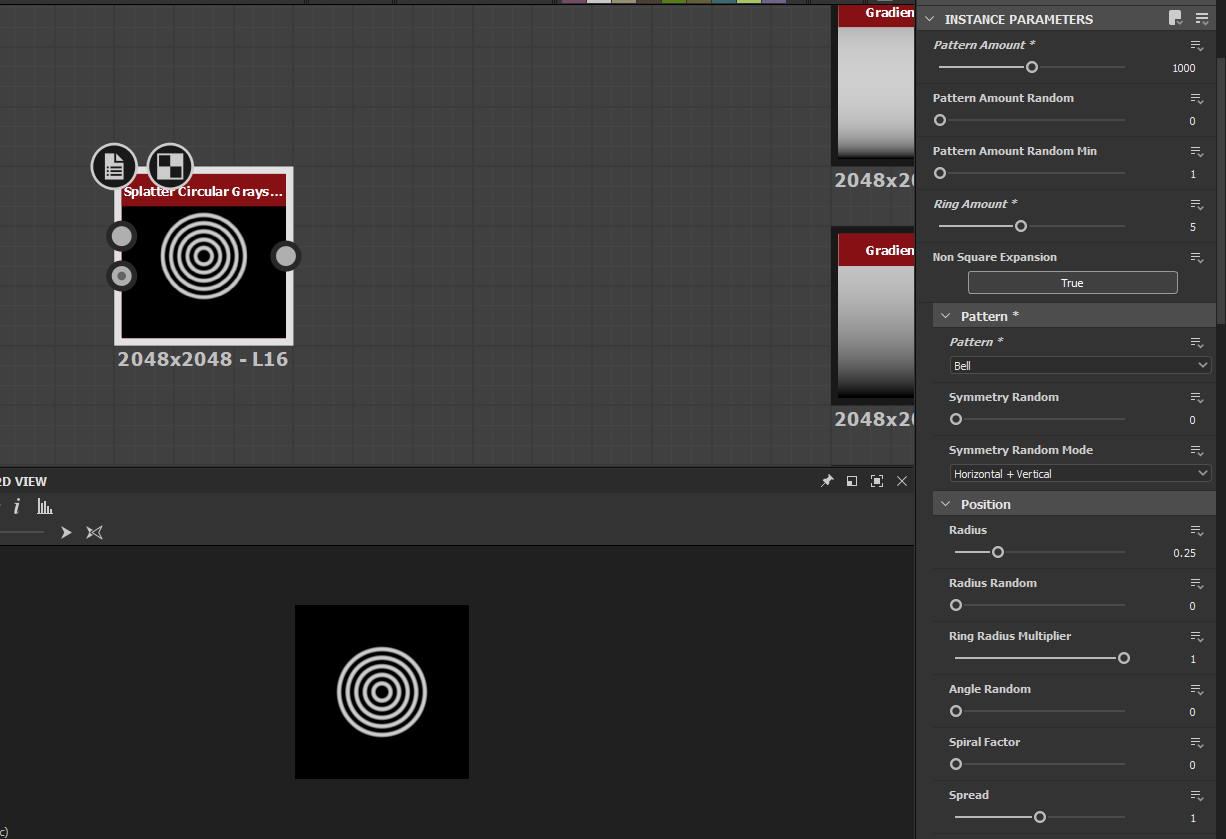
Task: Click the concentric rings preview in the 2D view
Action: pos(382,692)
